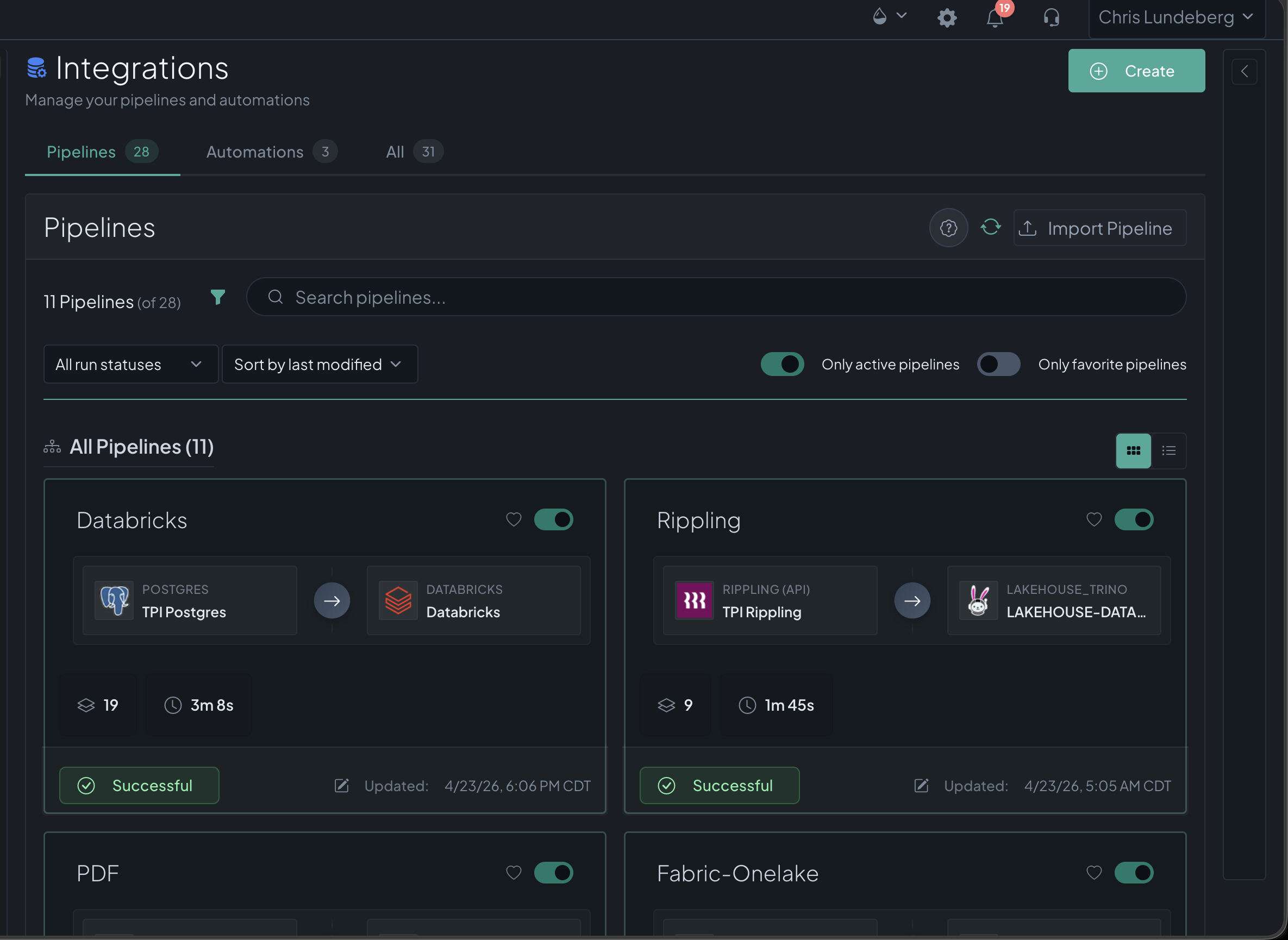Disable the PDF pipeline toggle
The height and width of the screenshot is (940, 1288).
pyautogui.click(x=553, y=873)
